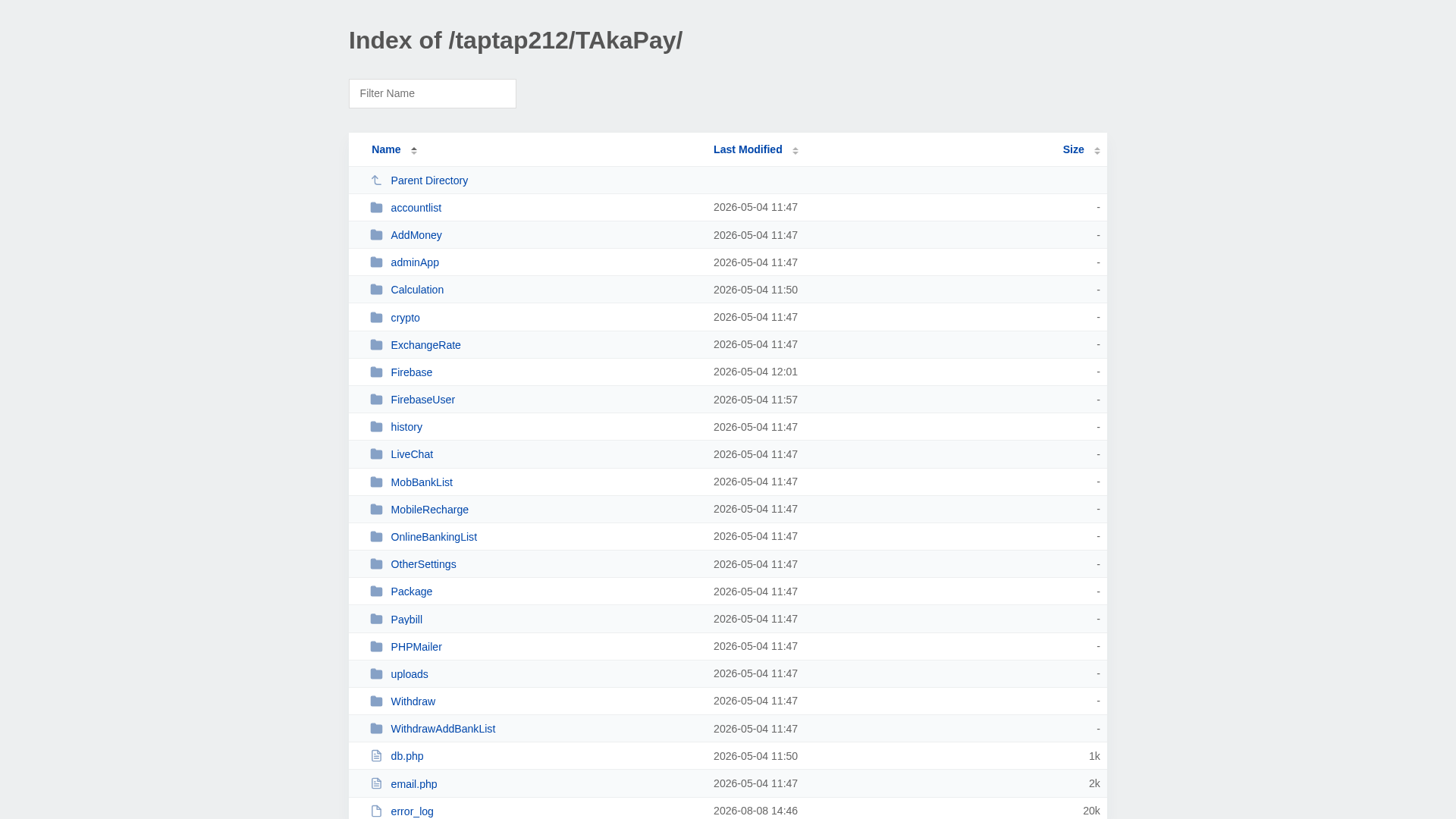This screenshot has width=1456, height=819.
Task: Click the file icon beside db.php
Action: [x=376, y=756]
